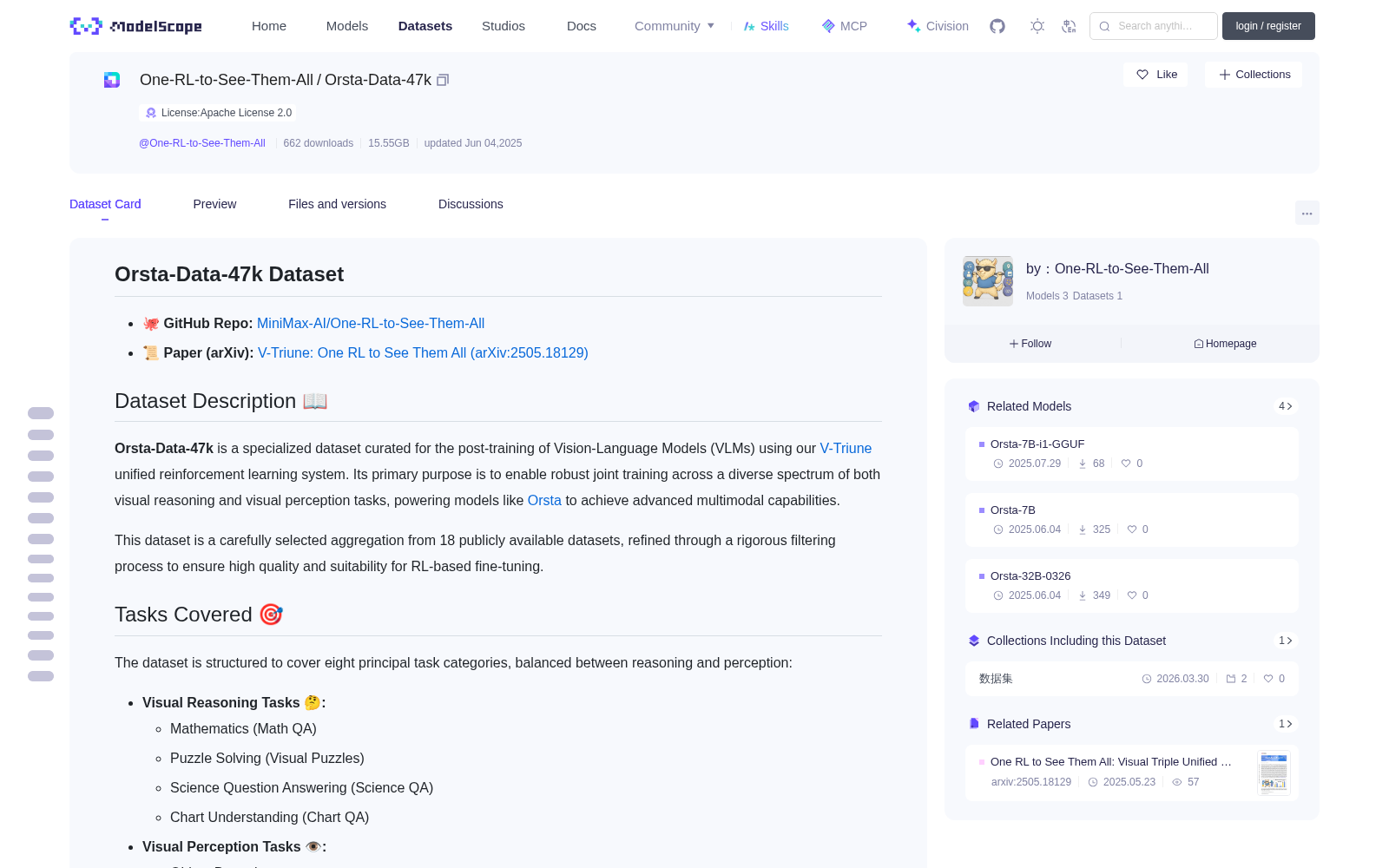Screen dimensions: 1389x868
Task: Open the three-dot more options menu
Action: click(x=1307, y=213)
